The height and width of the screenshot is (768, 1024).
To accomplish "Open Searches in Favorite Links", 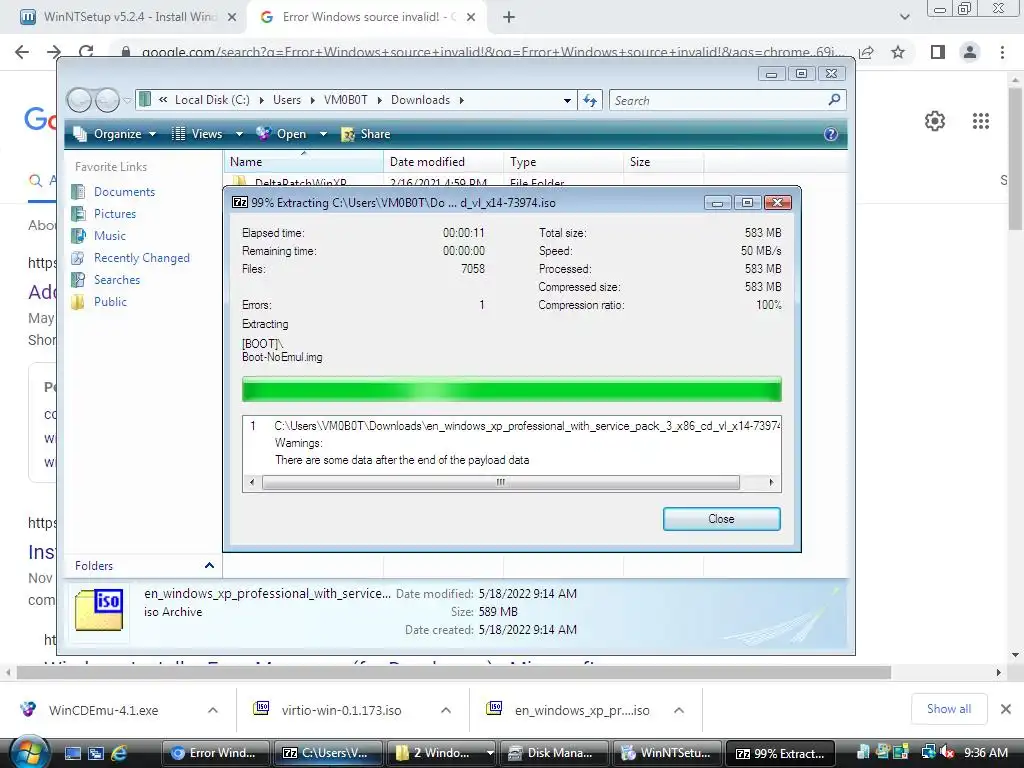I will point(117,280).
